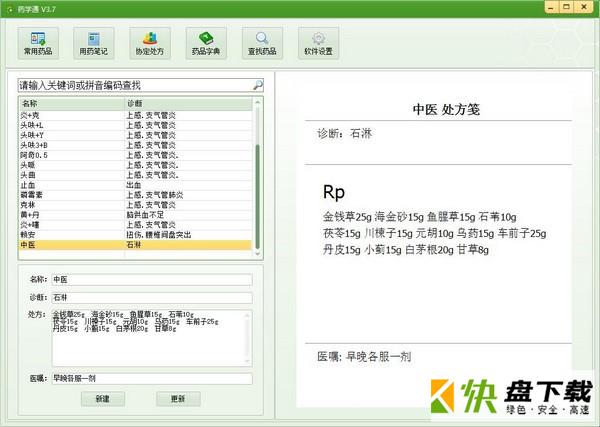This screenshot has height=427, width=600.
Task: Select the 炎+克 row
Action: [136, 115]
